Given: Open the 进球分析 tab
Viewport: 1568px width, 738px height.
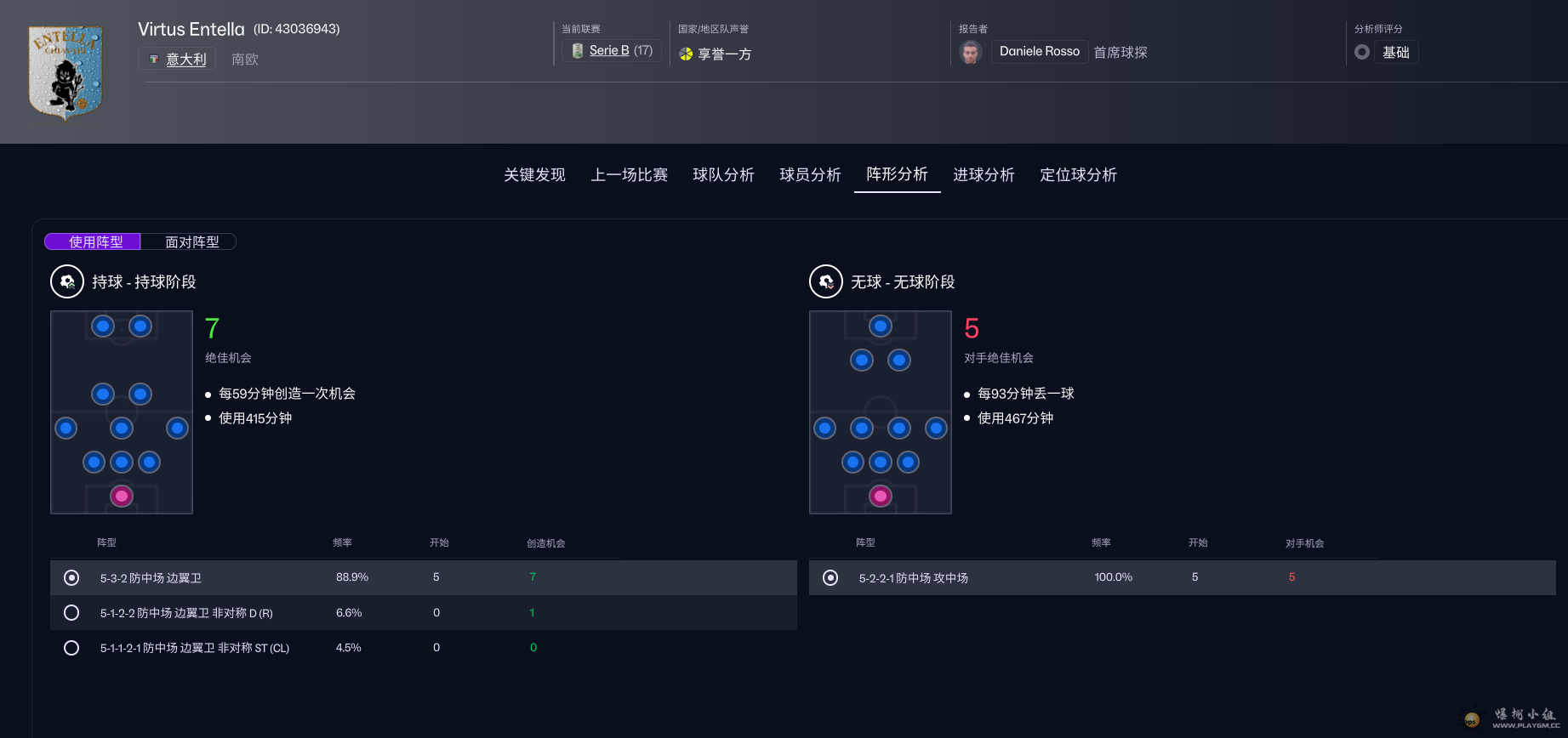Looking at the screenshot, I should point(984,175).
